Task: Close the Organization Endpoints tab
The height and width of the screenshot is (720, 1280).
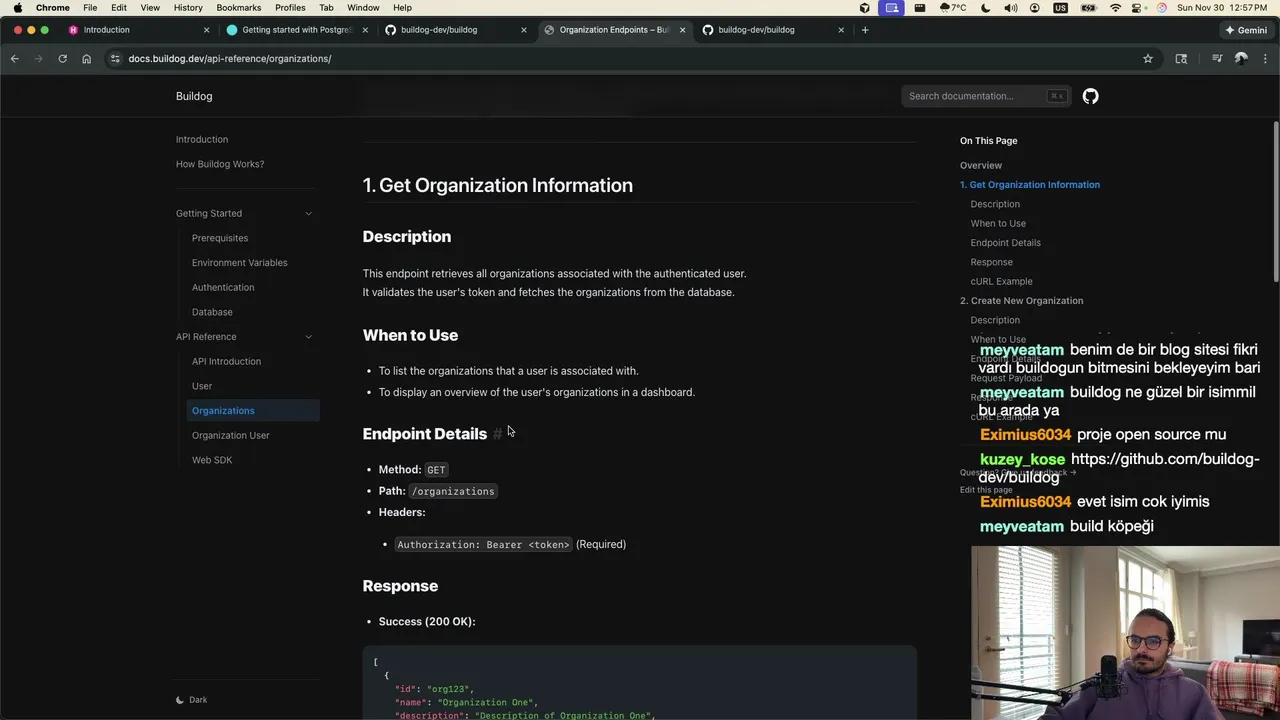Action: tap(683, 30)
